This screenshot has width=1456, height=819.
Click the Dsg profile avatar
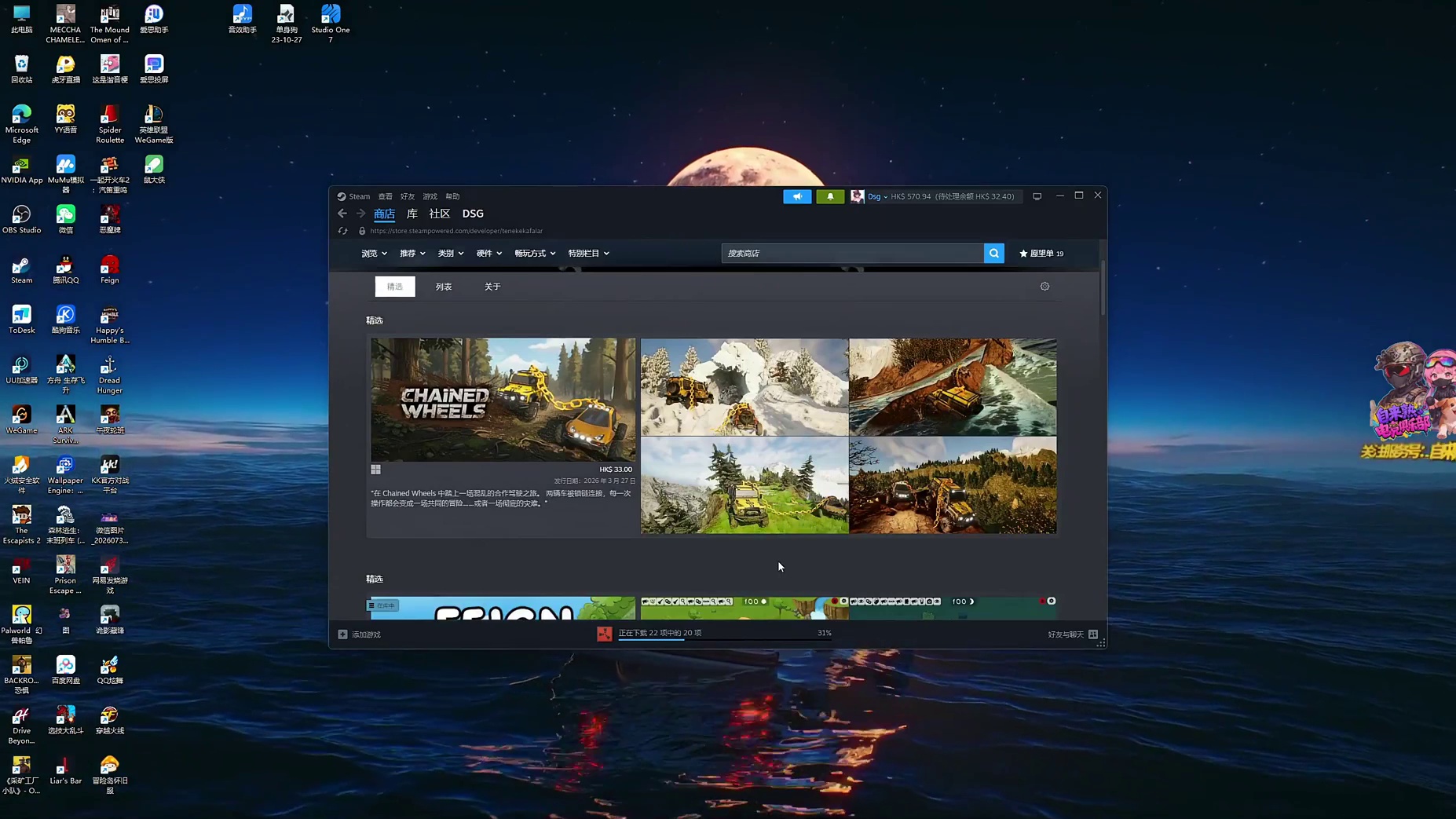pos(857,196)
